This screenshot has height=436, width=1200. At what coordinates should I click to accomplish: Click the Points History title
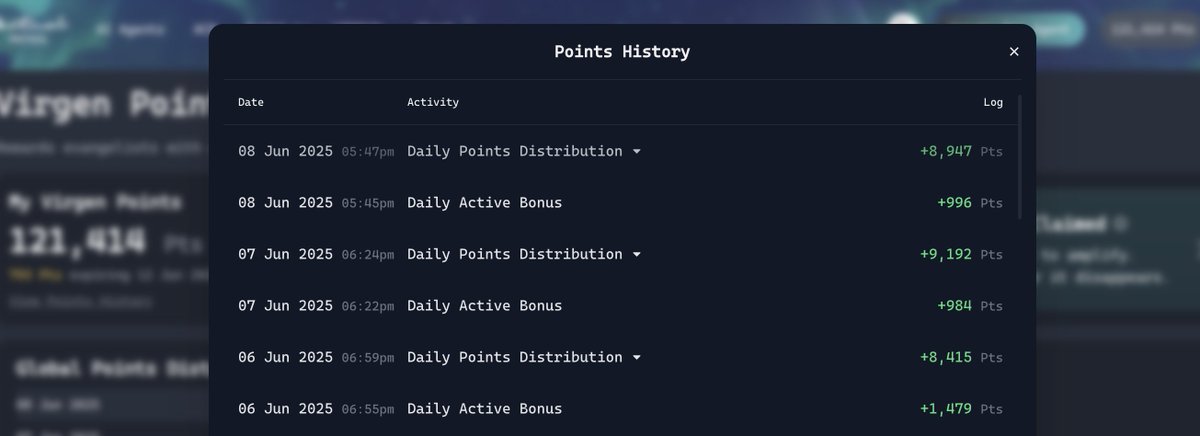coord(622,52)
